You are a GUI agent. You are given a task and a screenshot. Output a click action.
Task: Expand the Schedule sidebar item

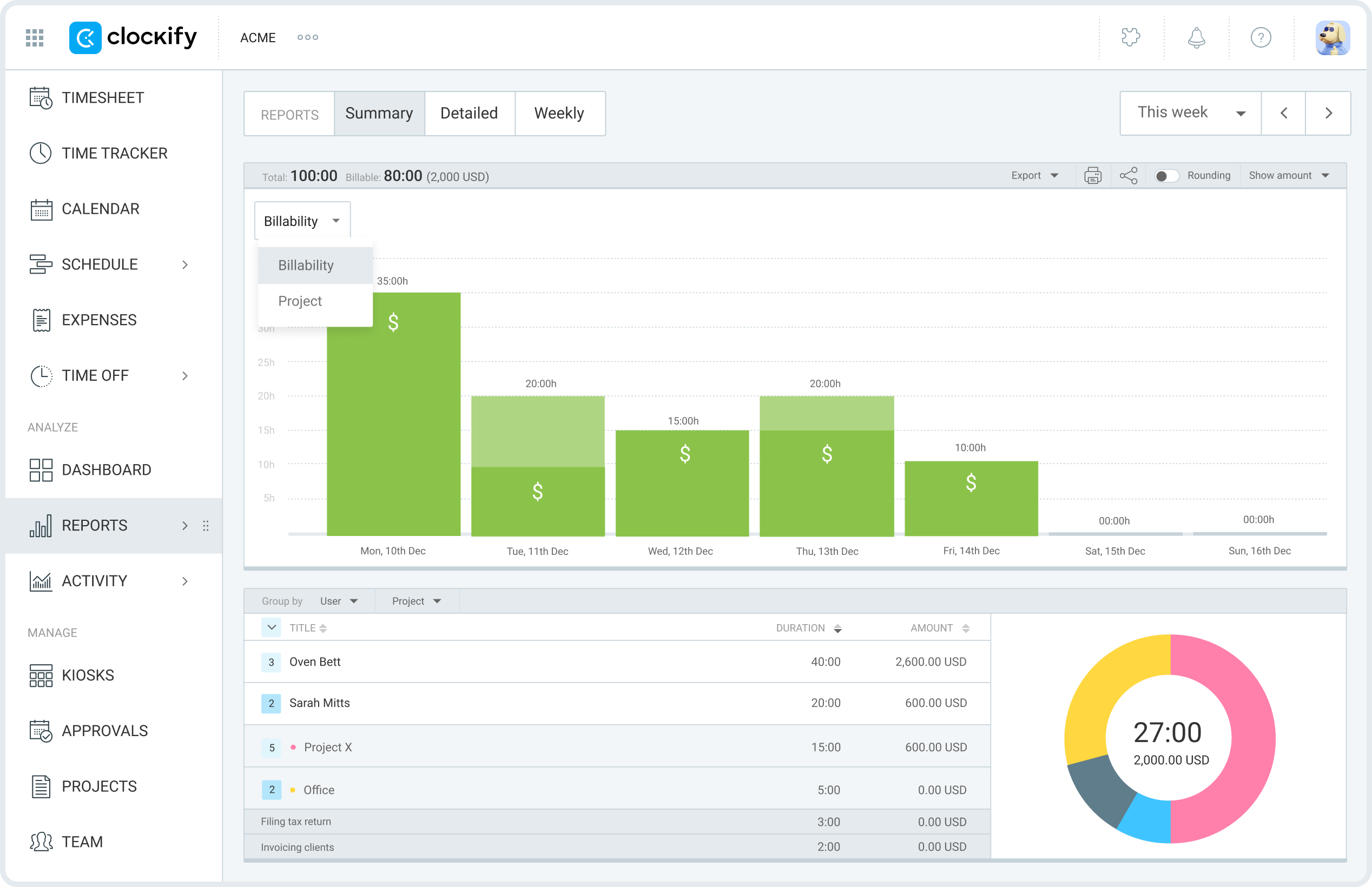pyautogui.click(x=185, y=264)
